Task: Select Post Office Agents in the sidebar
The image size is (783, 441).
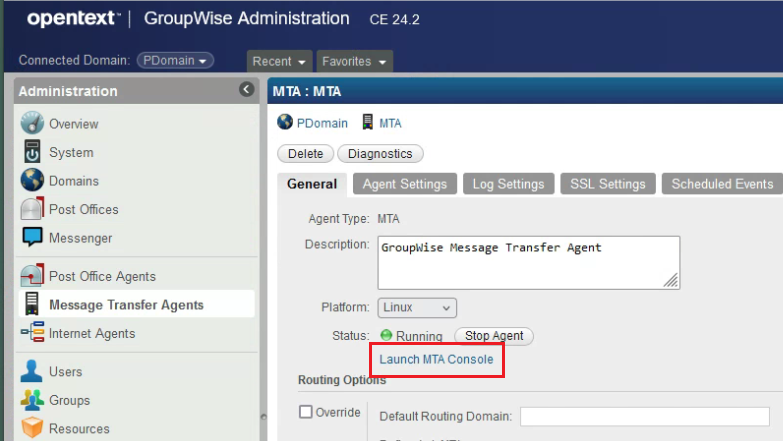Action: [x=102, y=276]
